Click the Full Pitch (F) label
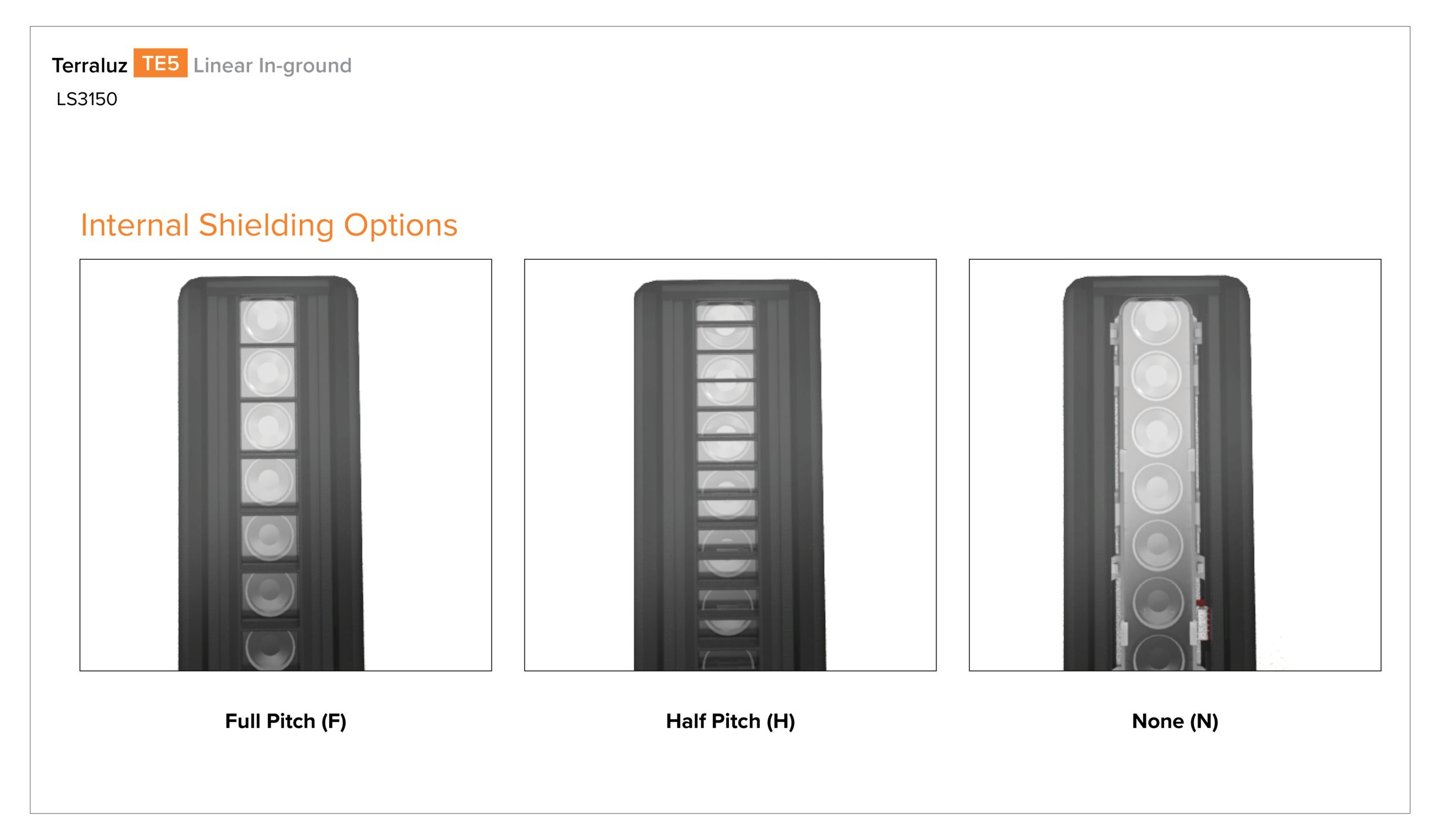Screen dimensions: 1440x840 (286, 721)
